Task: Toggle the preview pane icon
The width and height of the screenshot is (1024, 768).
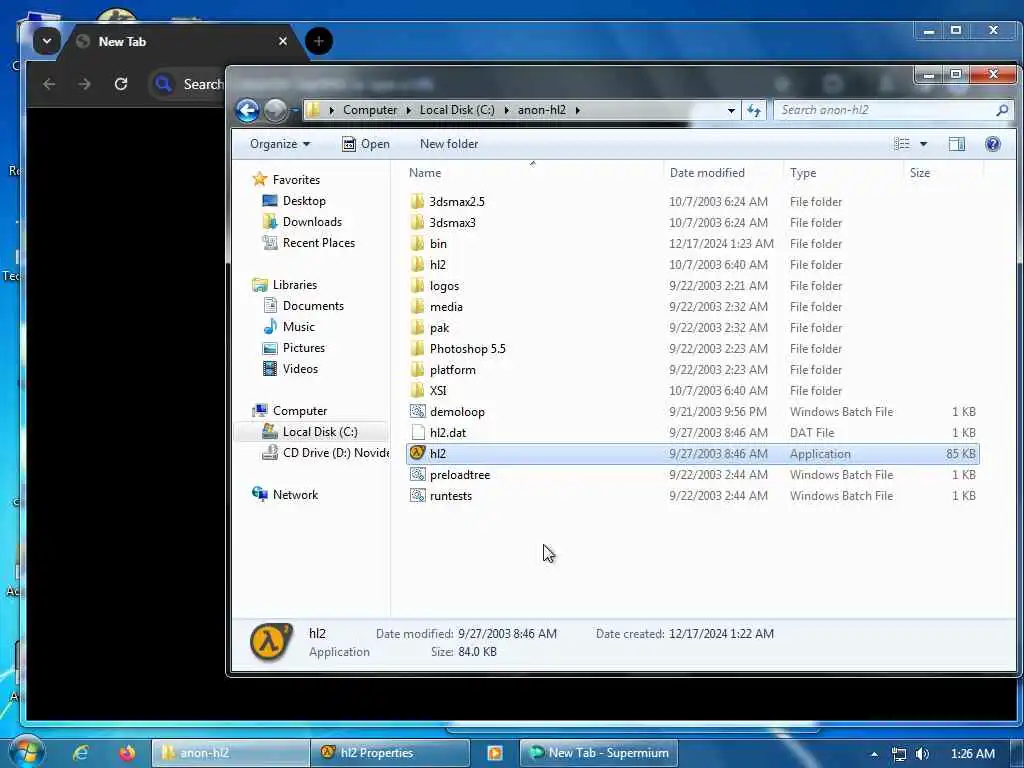Action: coord(957,144)
